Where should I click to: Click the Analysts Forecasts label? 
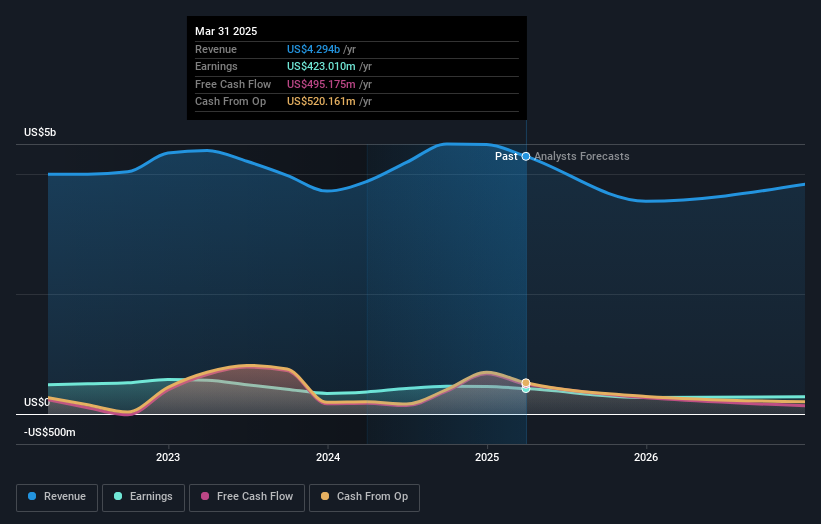582,157
